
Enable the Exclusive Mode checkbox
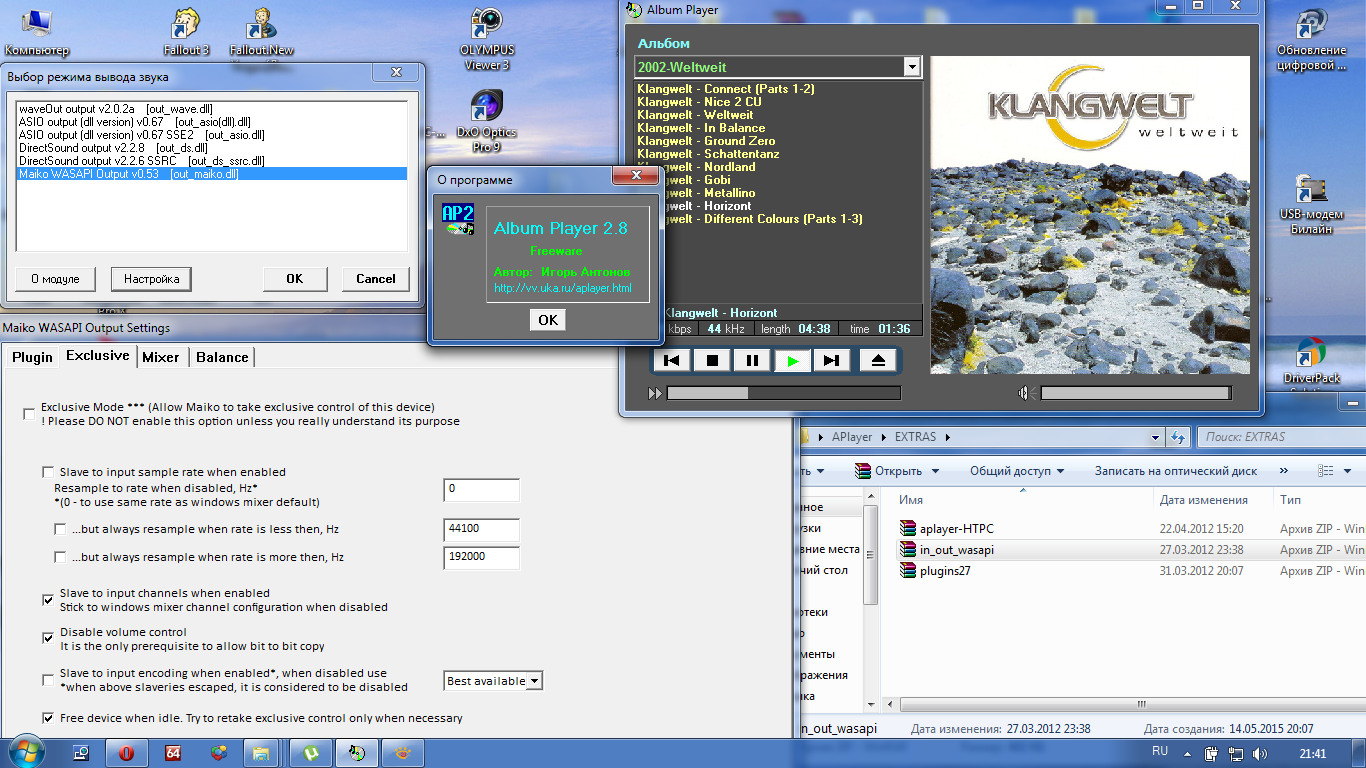(x=29, y=414)
